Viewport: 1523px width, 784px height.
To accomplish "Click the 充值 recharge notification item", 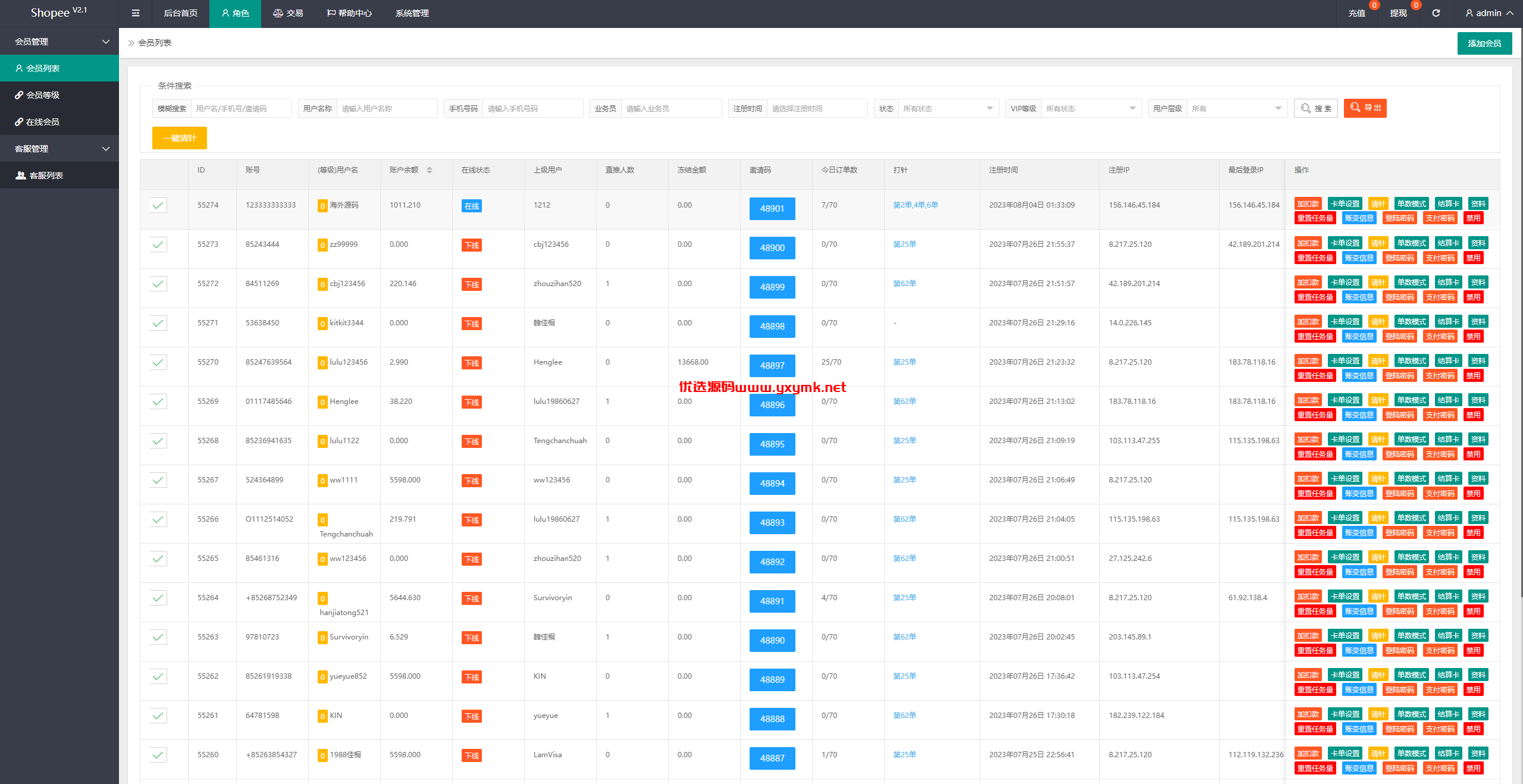I will tap(1356, 13).
